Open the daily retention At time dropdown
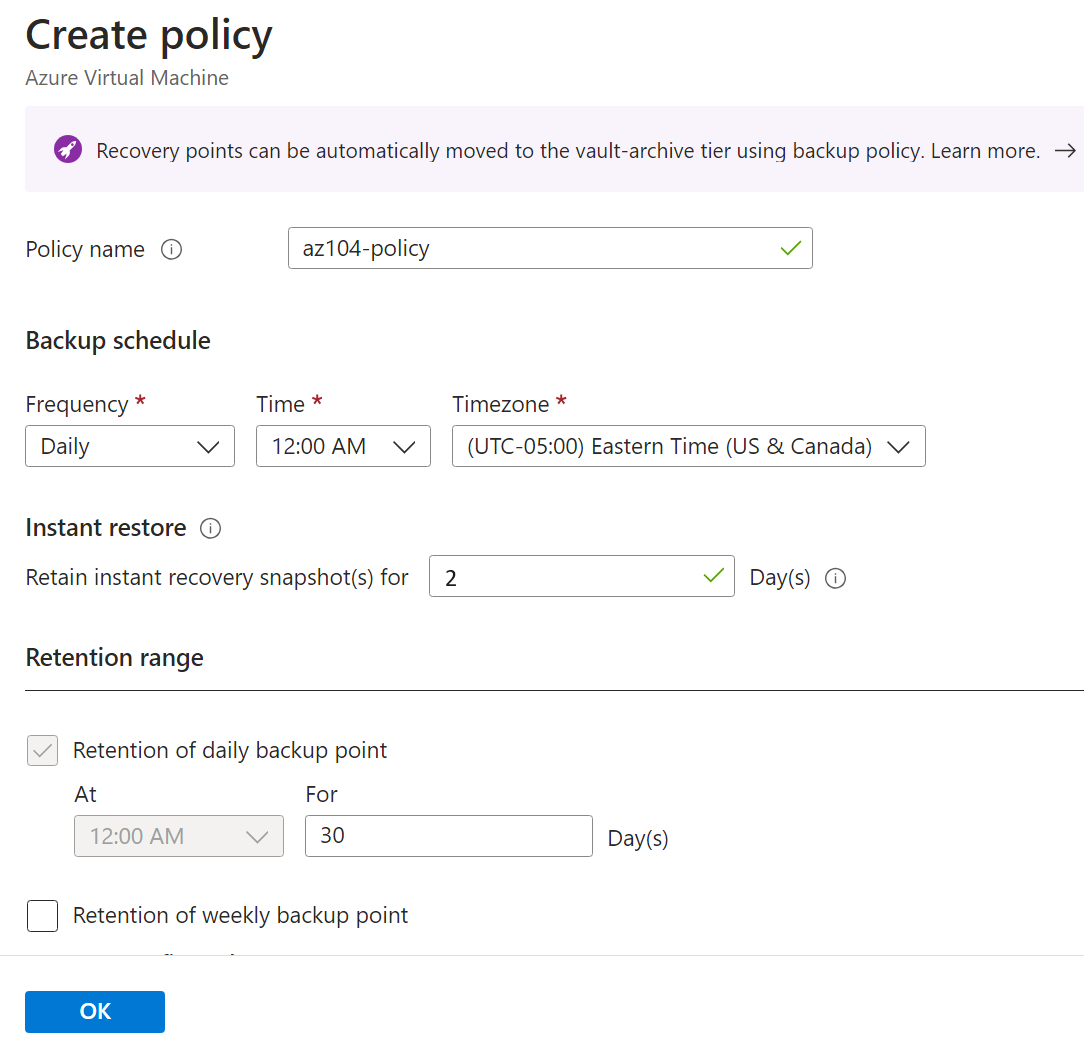The width and height of the screenshot is (1084, 1040). tap(178, 836)
